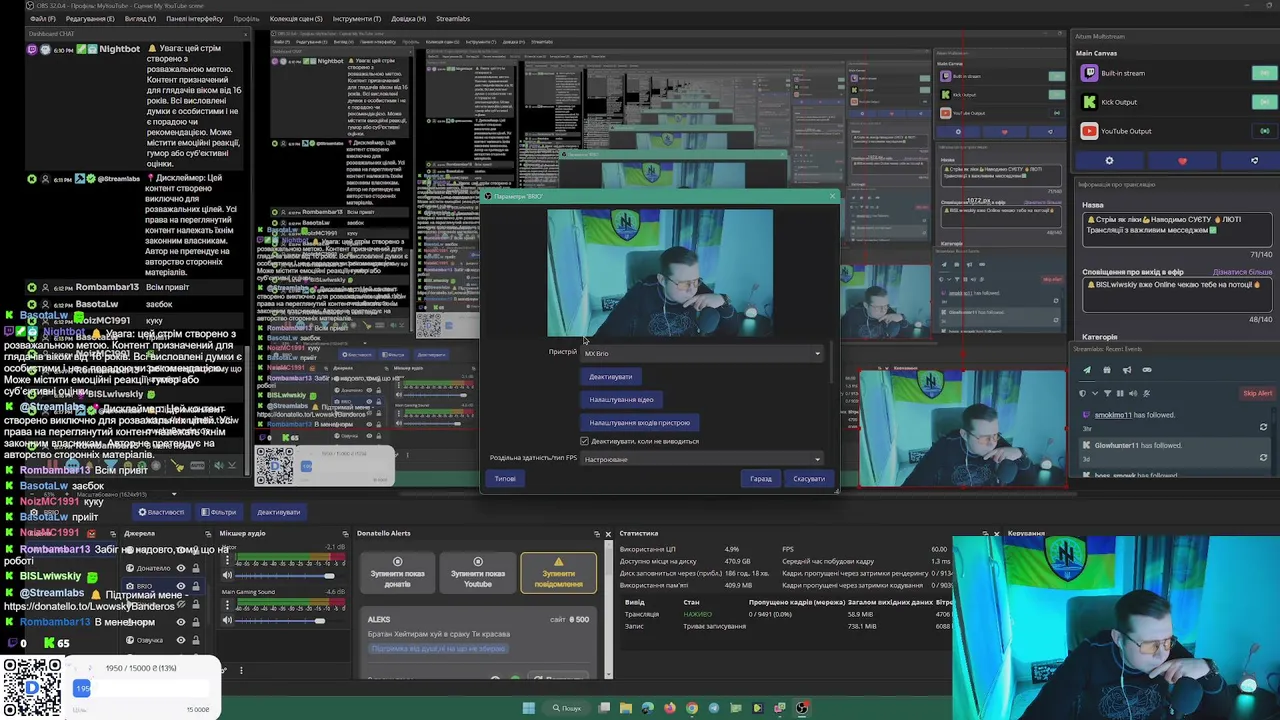Toggle visibility of BRIO source
The height and width of the screenshot is (720, 1280).
(181, 586)
